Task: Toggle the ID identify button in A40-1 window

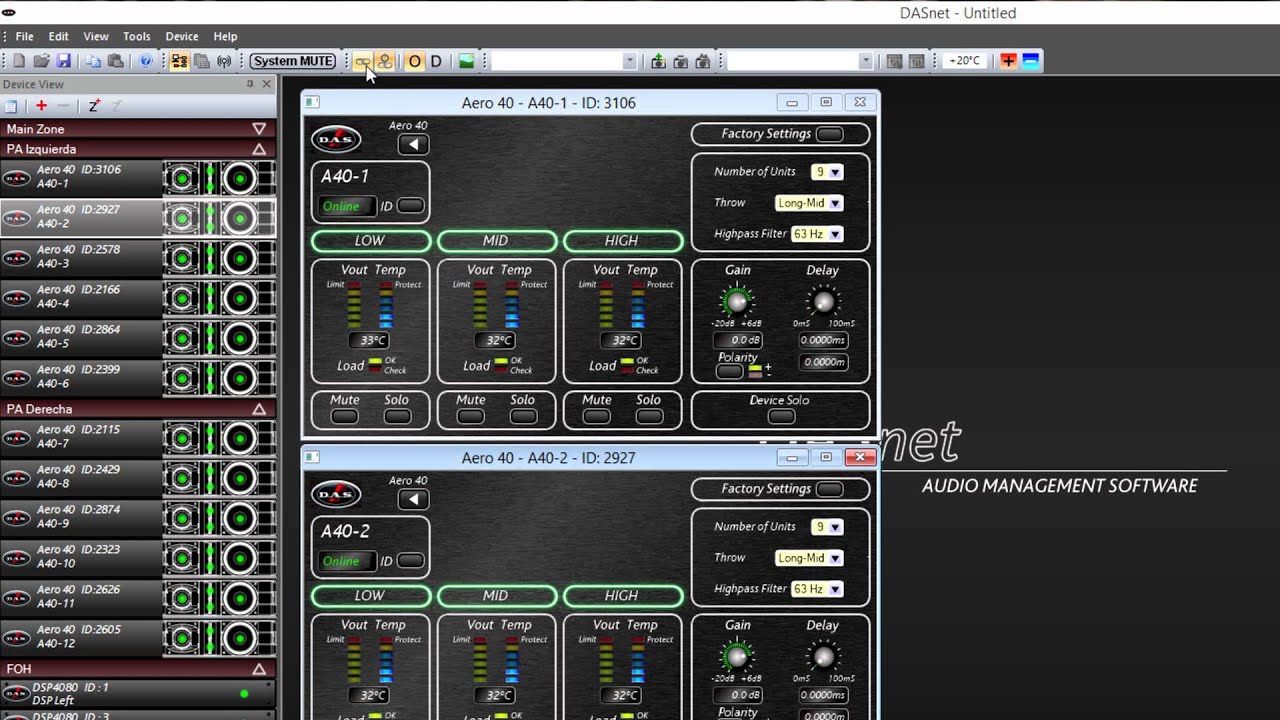Action: 410,206
